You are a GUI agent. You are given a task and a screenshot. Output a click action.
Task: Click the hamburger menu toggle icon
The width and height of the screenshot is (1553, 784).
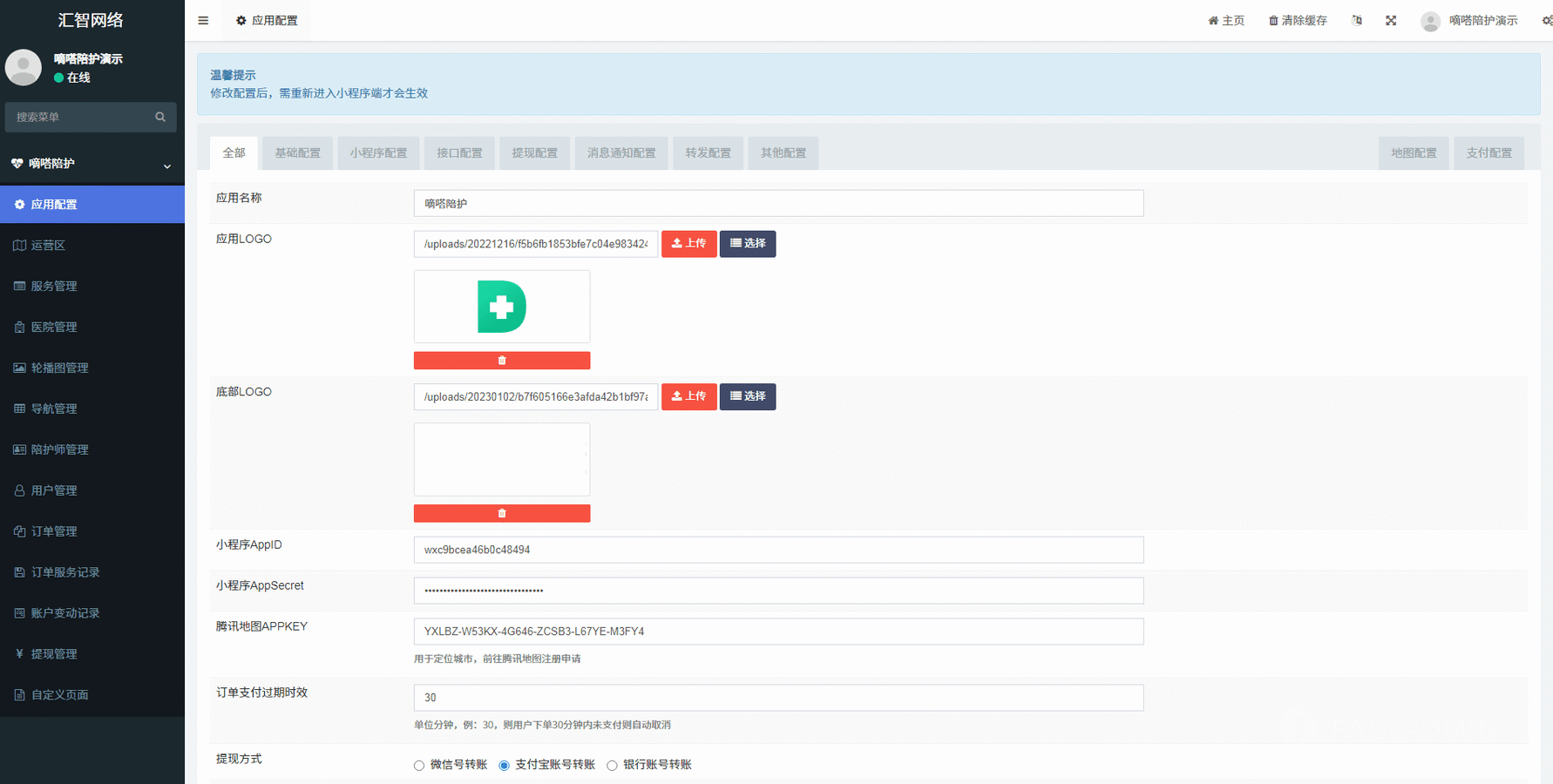(x=203, y=21)
